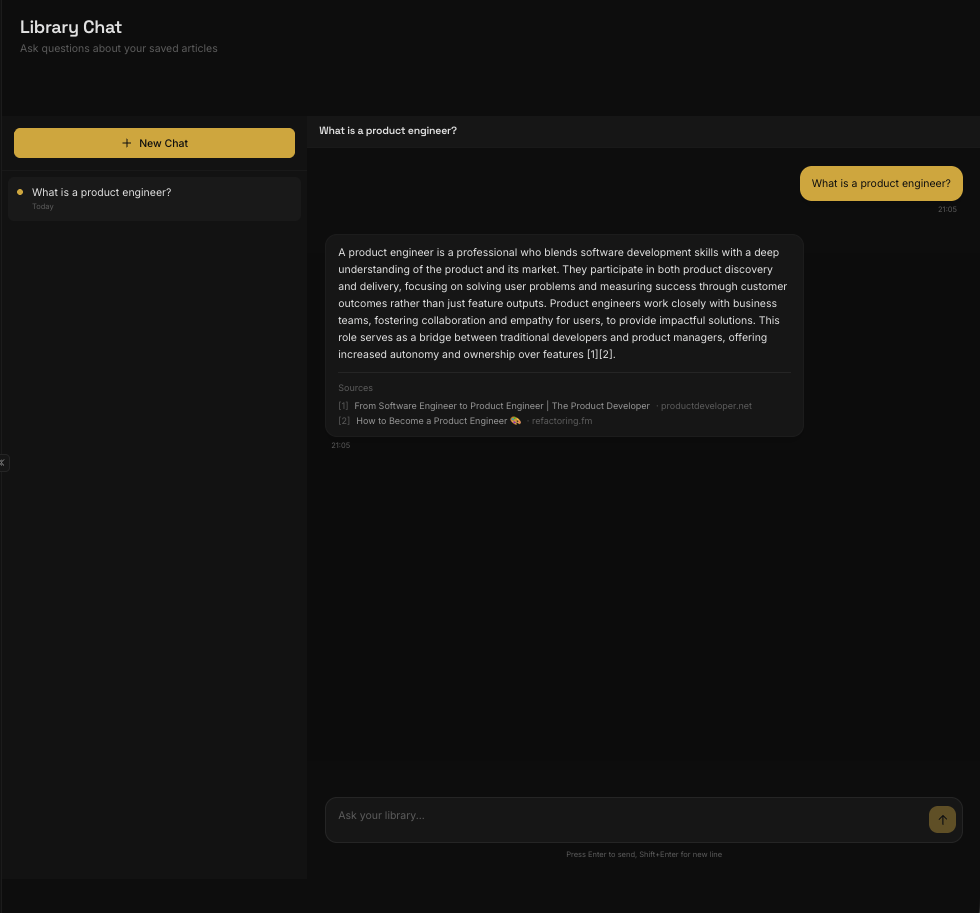Click productdeveloper.net domain label

pos(707,405)
